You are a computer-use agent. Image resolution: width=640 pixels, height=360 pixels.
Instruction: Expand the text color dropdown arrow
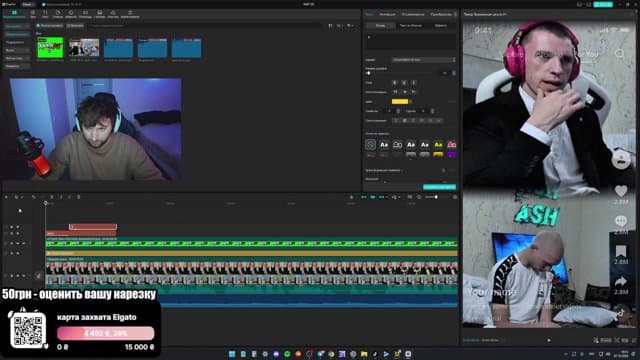[411, 101]
